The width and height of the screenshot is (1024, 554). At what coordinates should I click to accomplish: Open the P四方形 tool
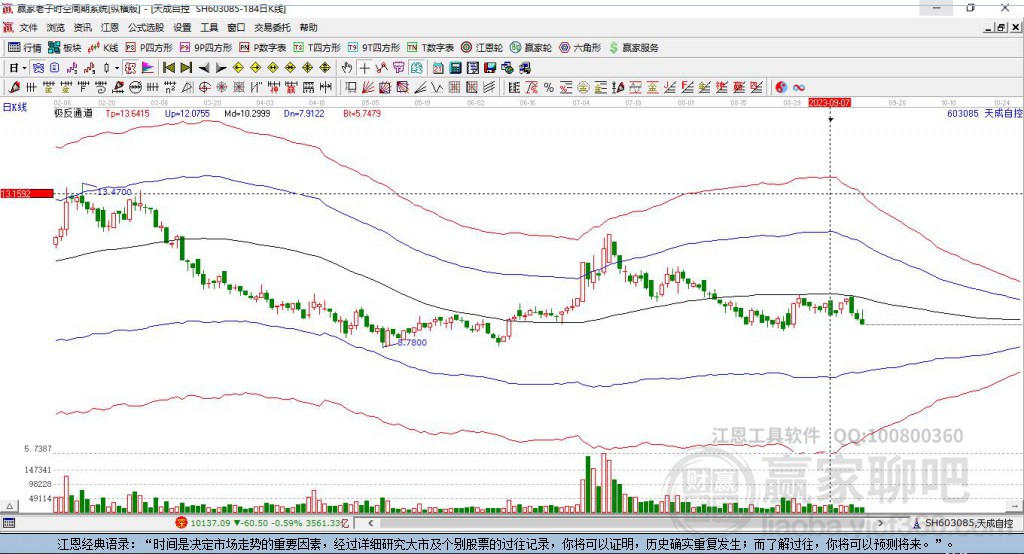point(149,48)
